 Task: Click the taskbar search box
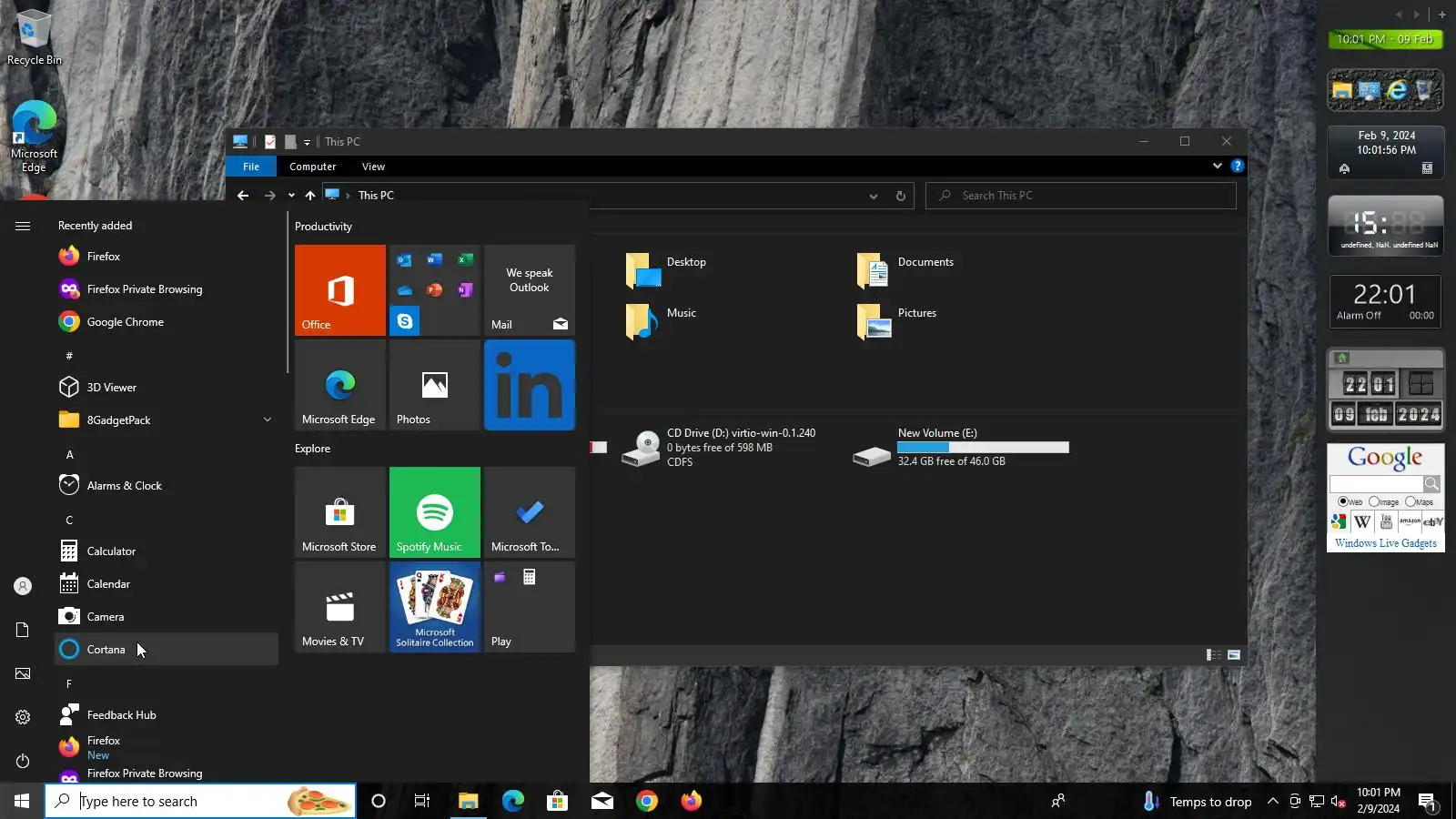click(200, 801)
